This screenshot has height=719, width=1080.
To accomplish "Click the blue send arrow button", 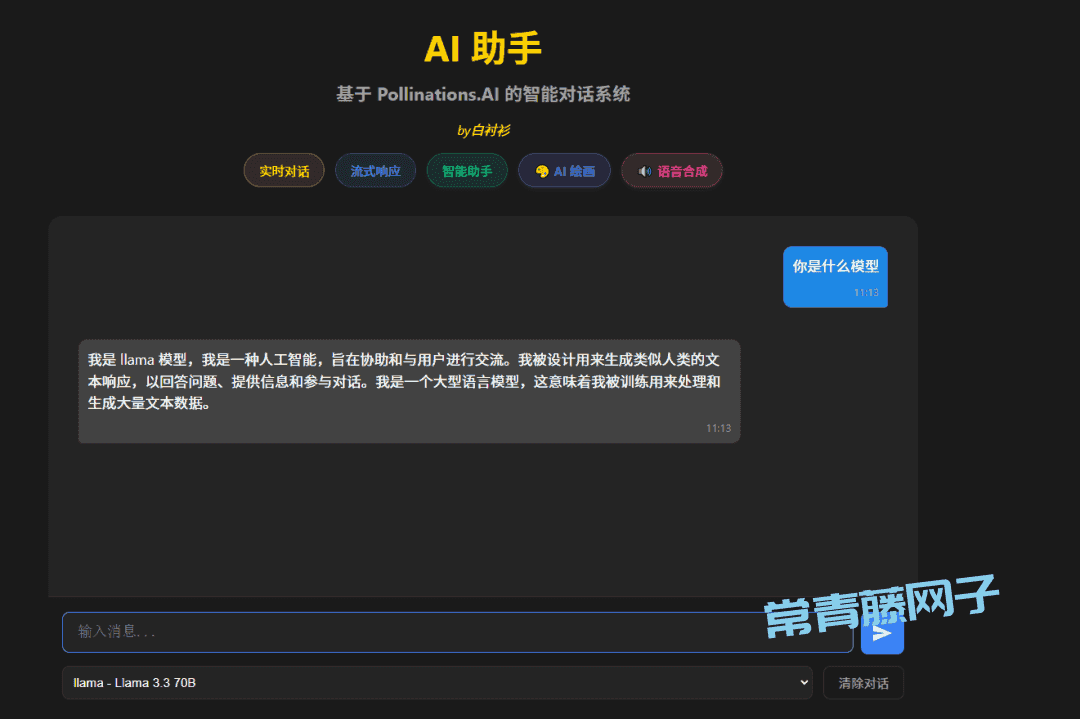I will 882,632.
